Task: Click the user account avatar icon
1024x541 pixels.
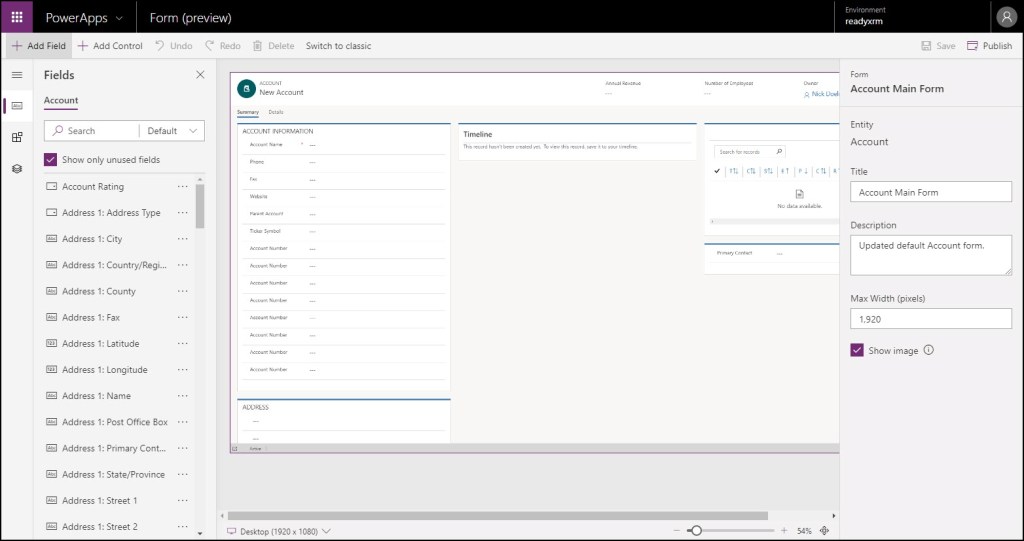Action: pyautogui.click(x=1005, y=17)
